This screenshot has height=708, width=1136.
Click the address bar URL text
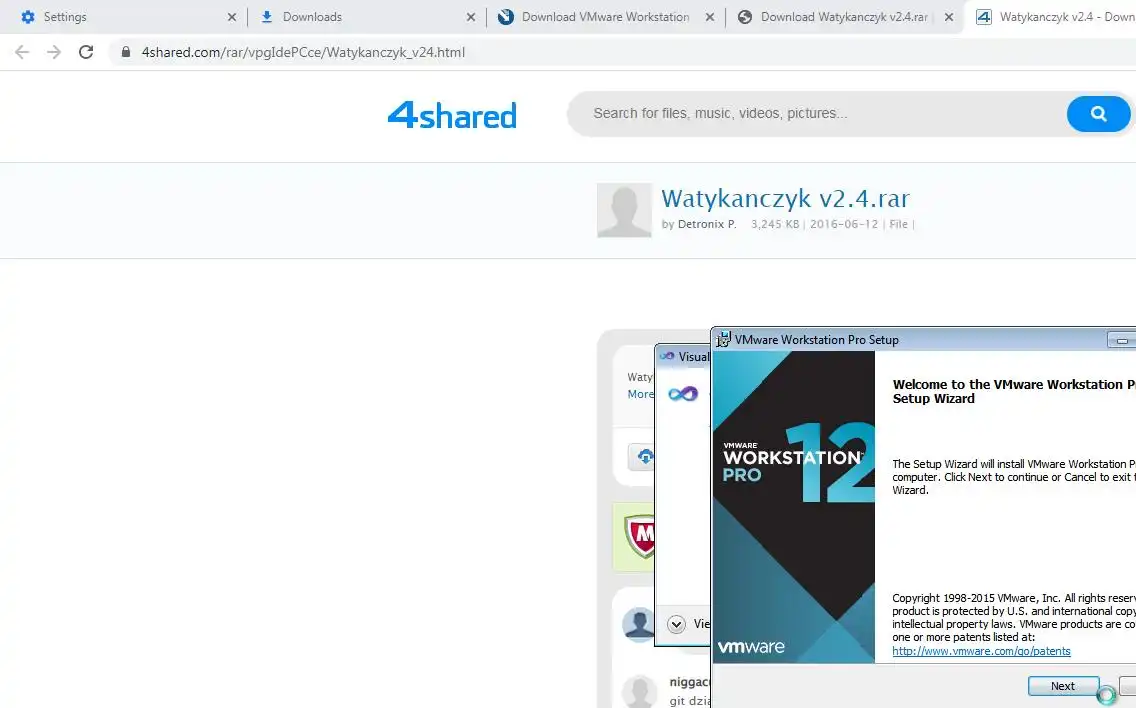point(303,52)
